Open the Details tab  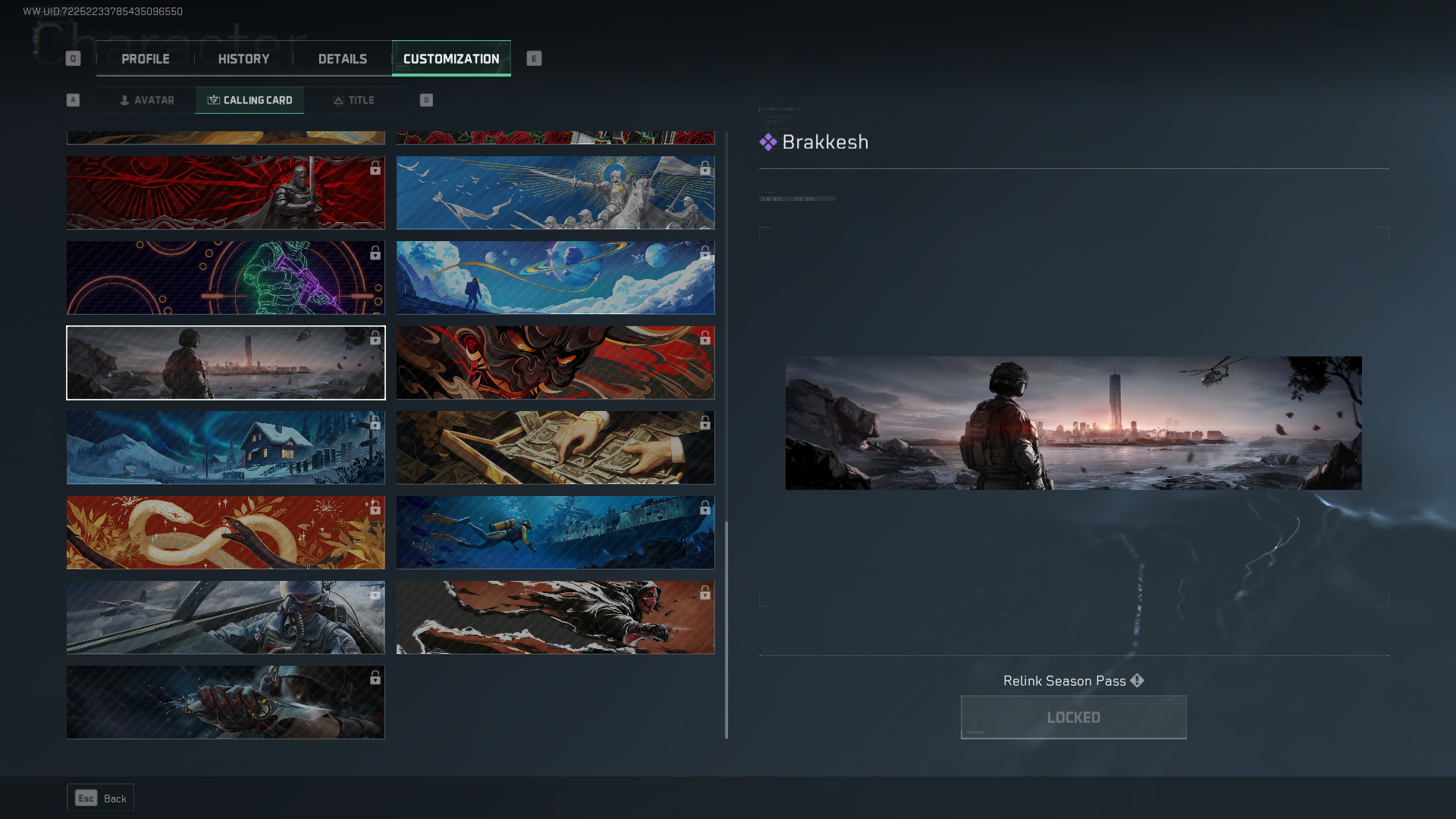pos(342,59)
